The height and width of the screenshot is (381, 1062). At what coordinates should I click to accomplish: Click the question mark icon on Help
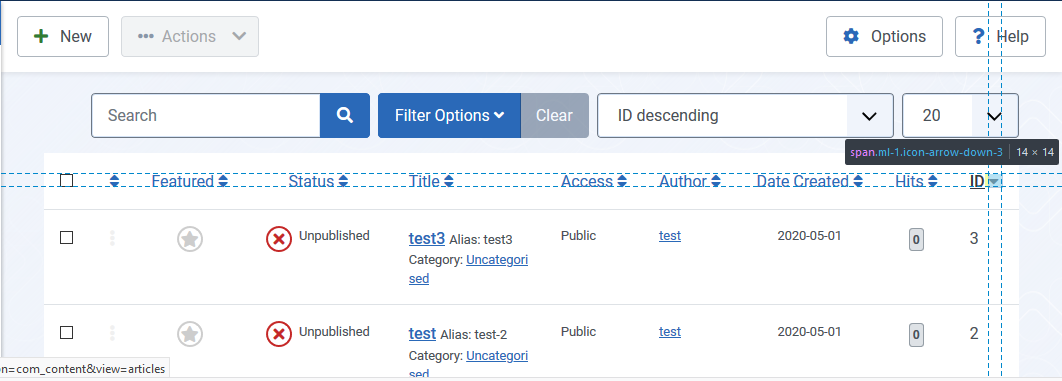(x=978, y=37)
